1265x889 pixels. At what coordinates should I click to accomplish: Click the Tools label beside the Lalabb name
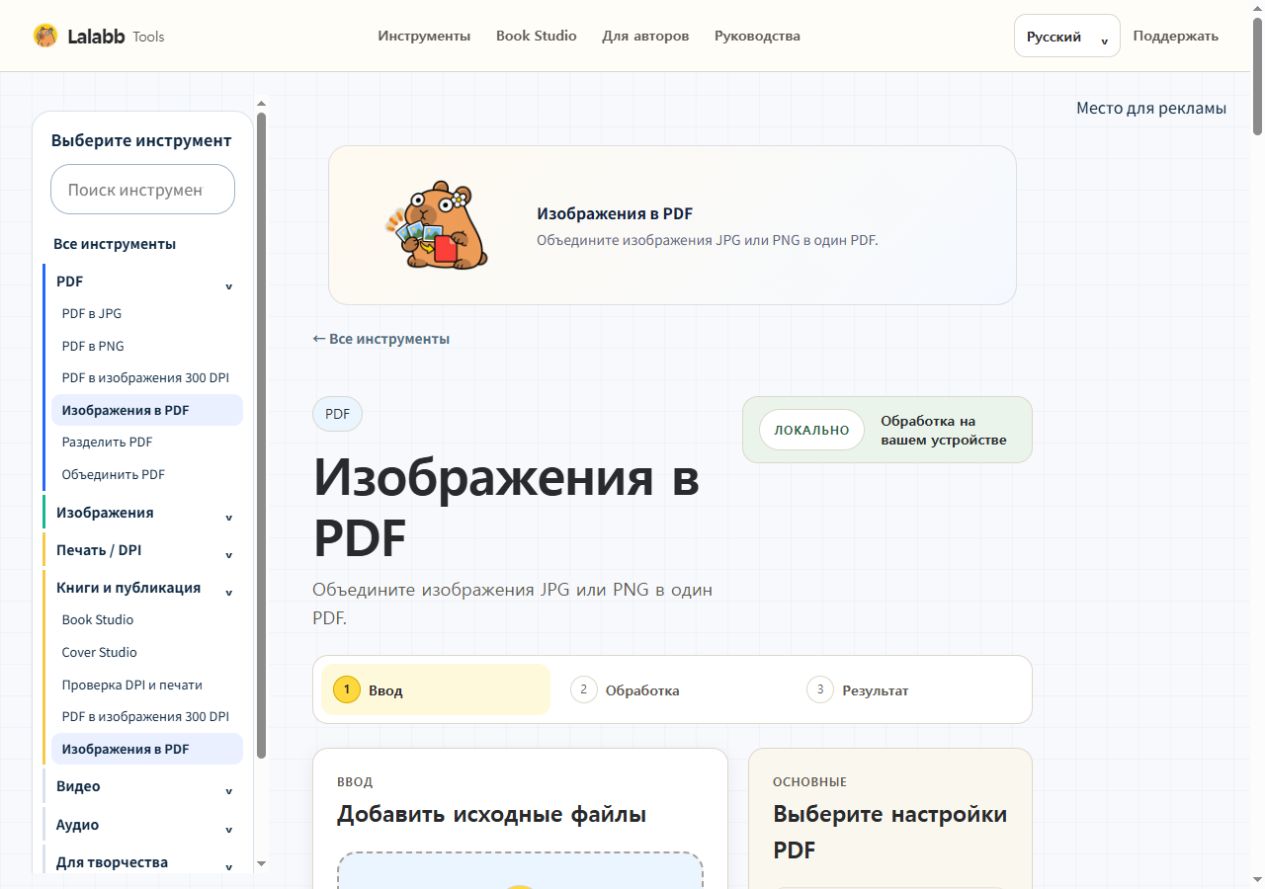(x=148, y=37)
